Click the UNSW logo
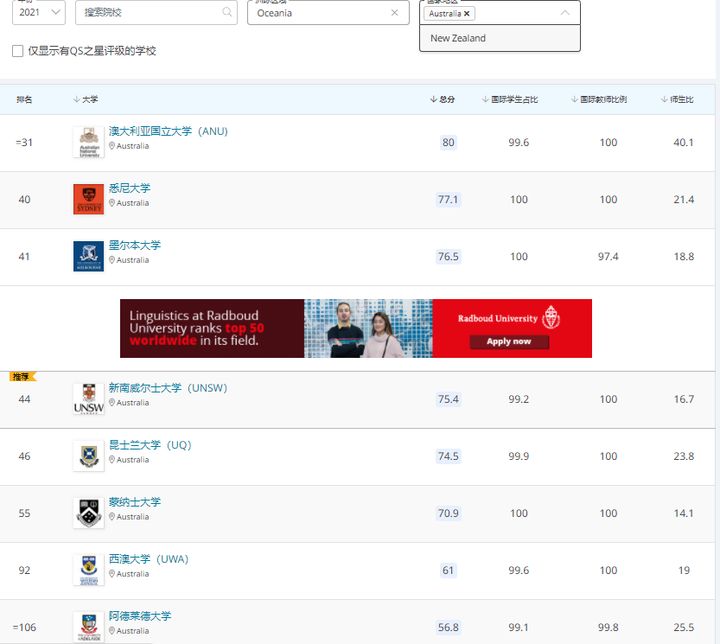 coord(89,399)
